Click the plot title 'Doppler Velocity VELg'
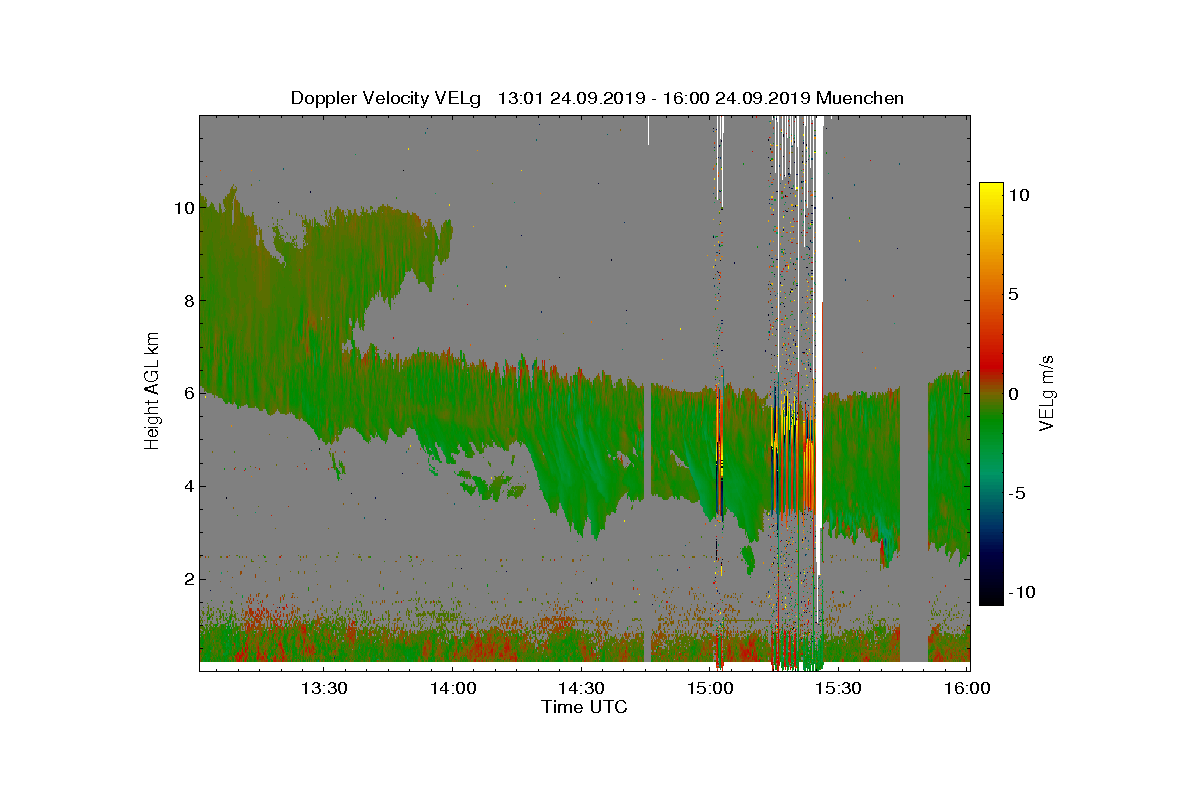 coord(385,98)
